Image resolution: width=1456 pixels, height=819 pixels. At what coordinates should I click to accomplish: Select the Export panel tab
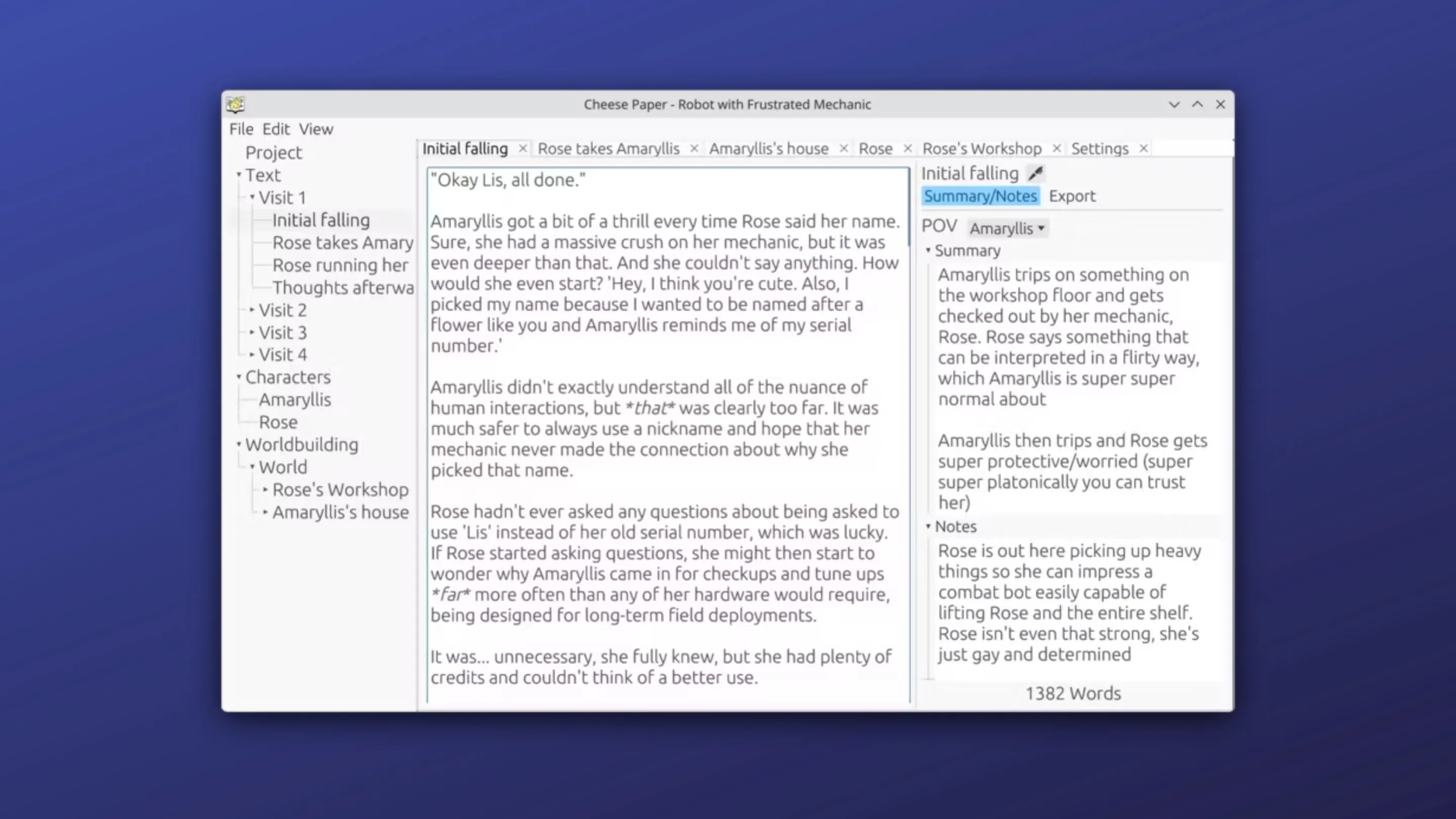tap(1072, 196)
